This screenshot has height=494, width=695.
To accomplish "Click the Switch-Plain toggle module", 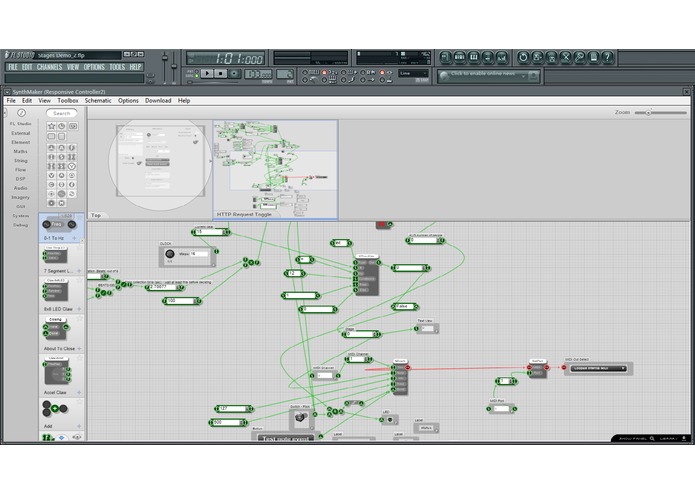I will click(x=301, y=418).
